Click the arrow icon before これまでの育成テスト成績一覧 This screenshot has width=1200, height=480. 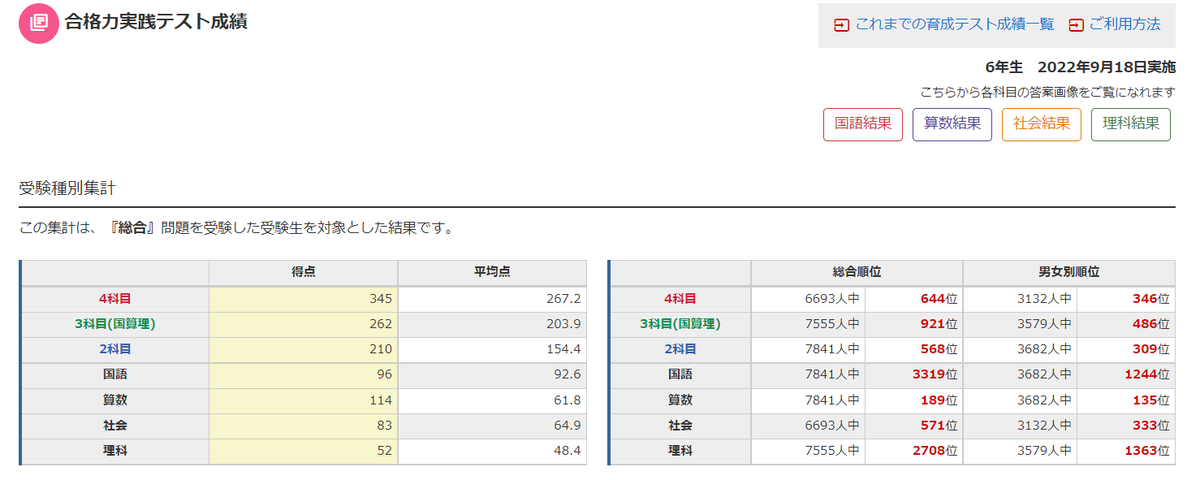pyautogui.click(x=842, y=24)
